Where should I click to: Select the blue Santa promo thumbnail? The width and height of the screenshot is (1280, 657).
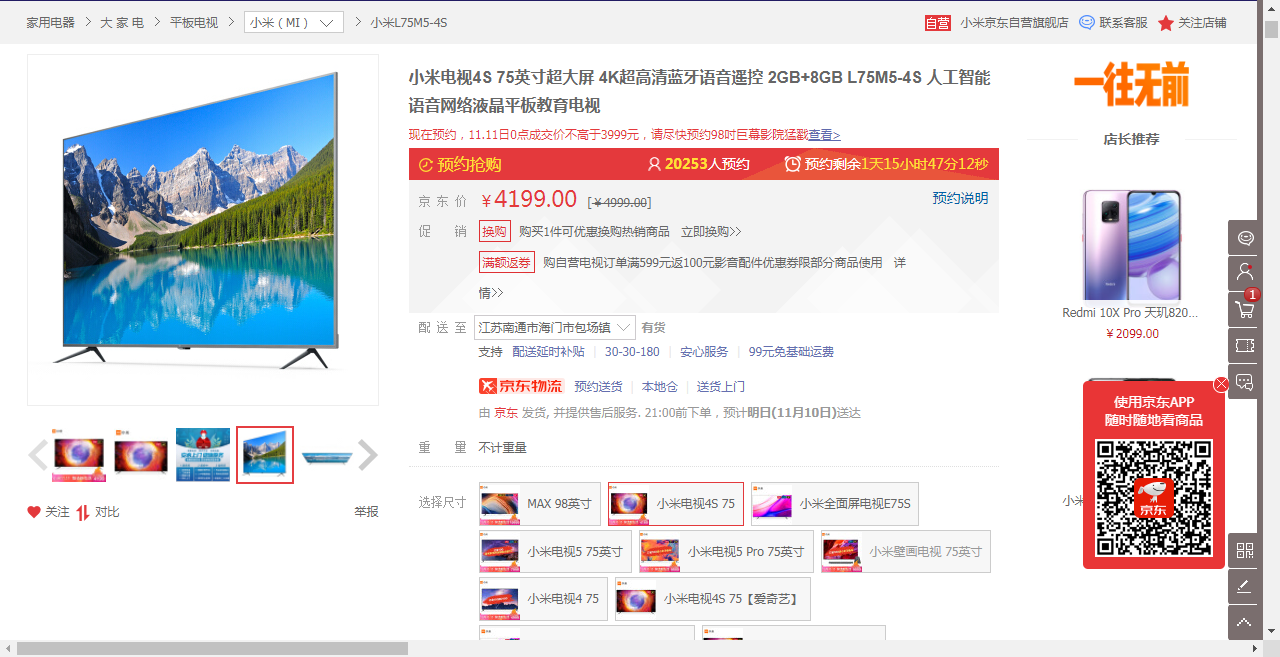203,455
